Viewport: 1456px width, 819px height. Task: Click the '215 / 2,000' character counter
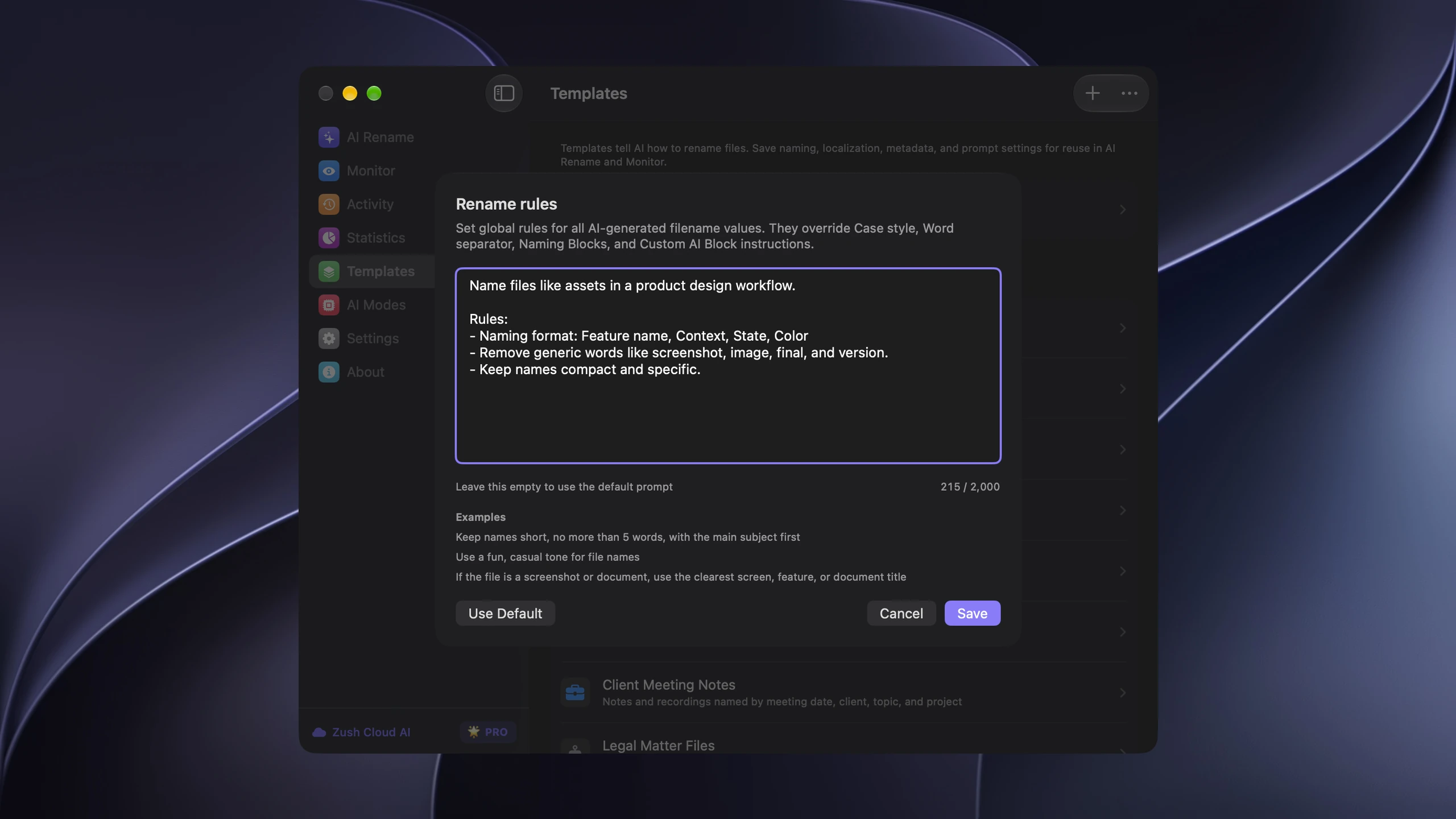click(x=970, y=487)
